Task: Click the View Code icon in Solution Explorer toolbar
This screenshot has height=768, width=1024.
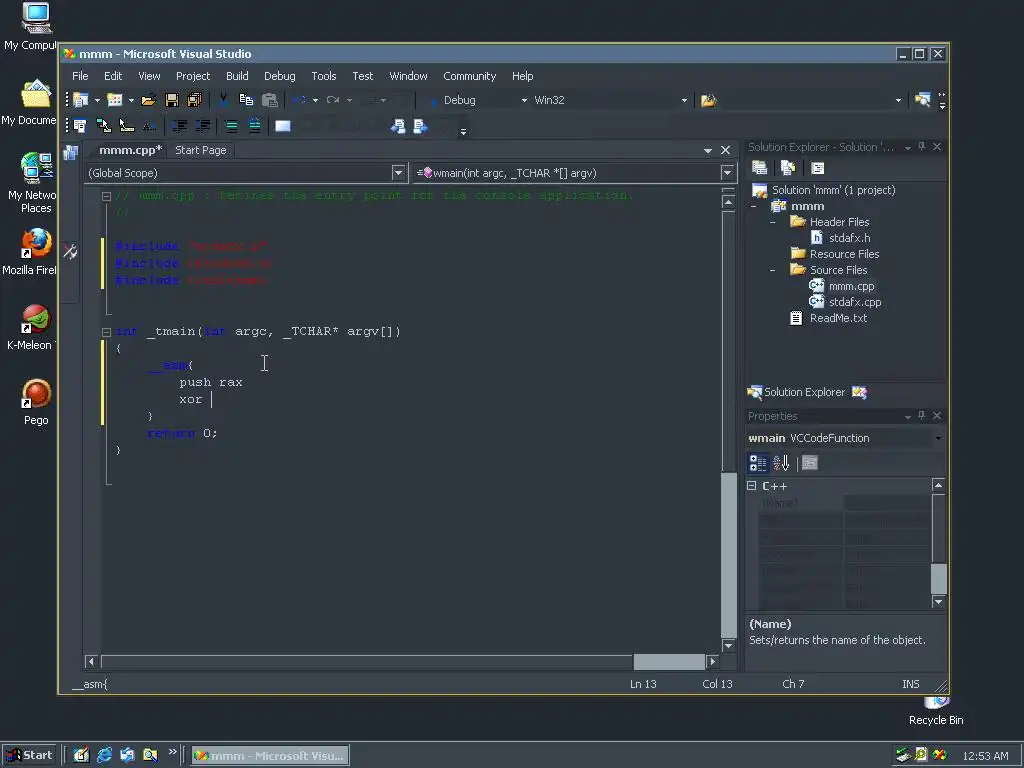Action: pyautogui.click(x=817, y=168)
